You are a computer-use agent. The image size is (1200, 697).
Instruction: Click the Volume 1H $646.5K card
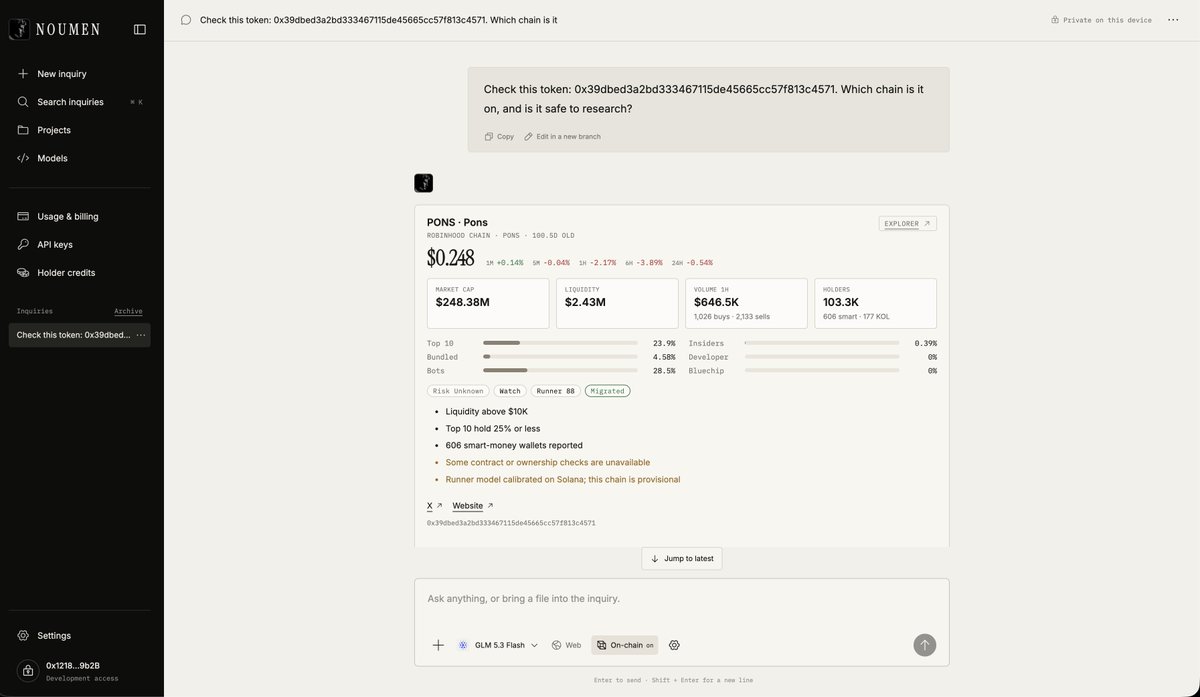(x=746, y=303)
